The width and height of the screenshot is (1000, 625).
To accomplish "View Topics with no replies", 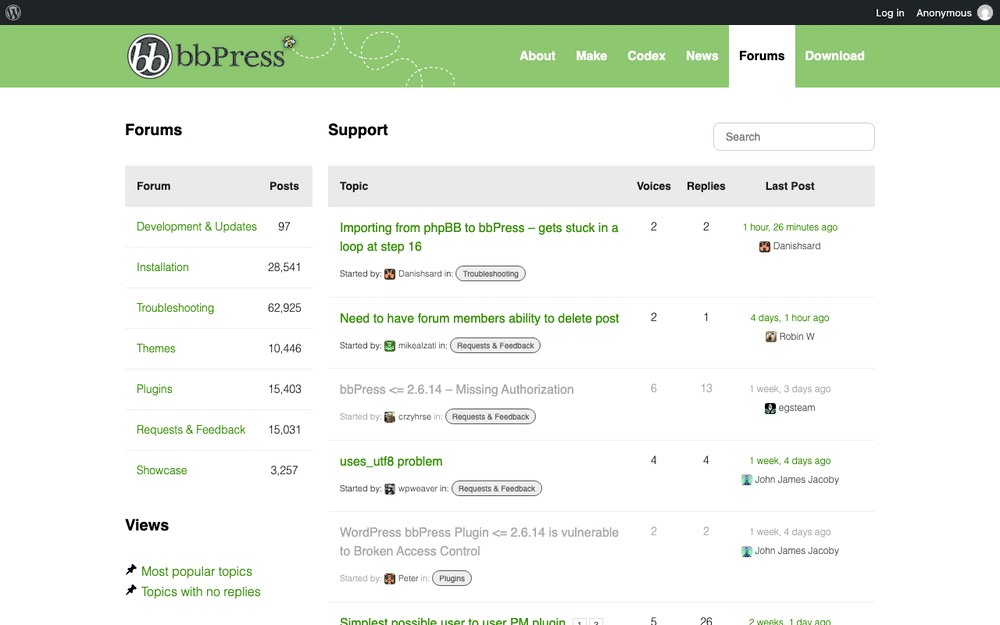I will tap(201, 592).
